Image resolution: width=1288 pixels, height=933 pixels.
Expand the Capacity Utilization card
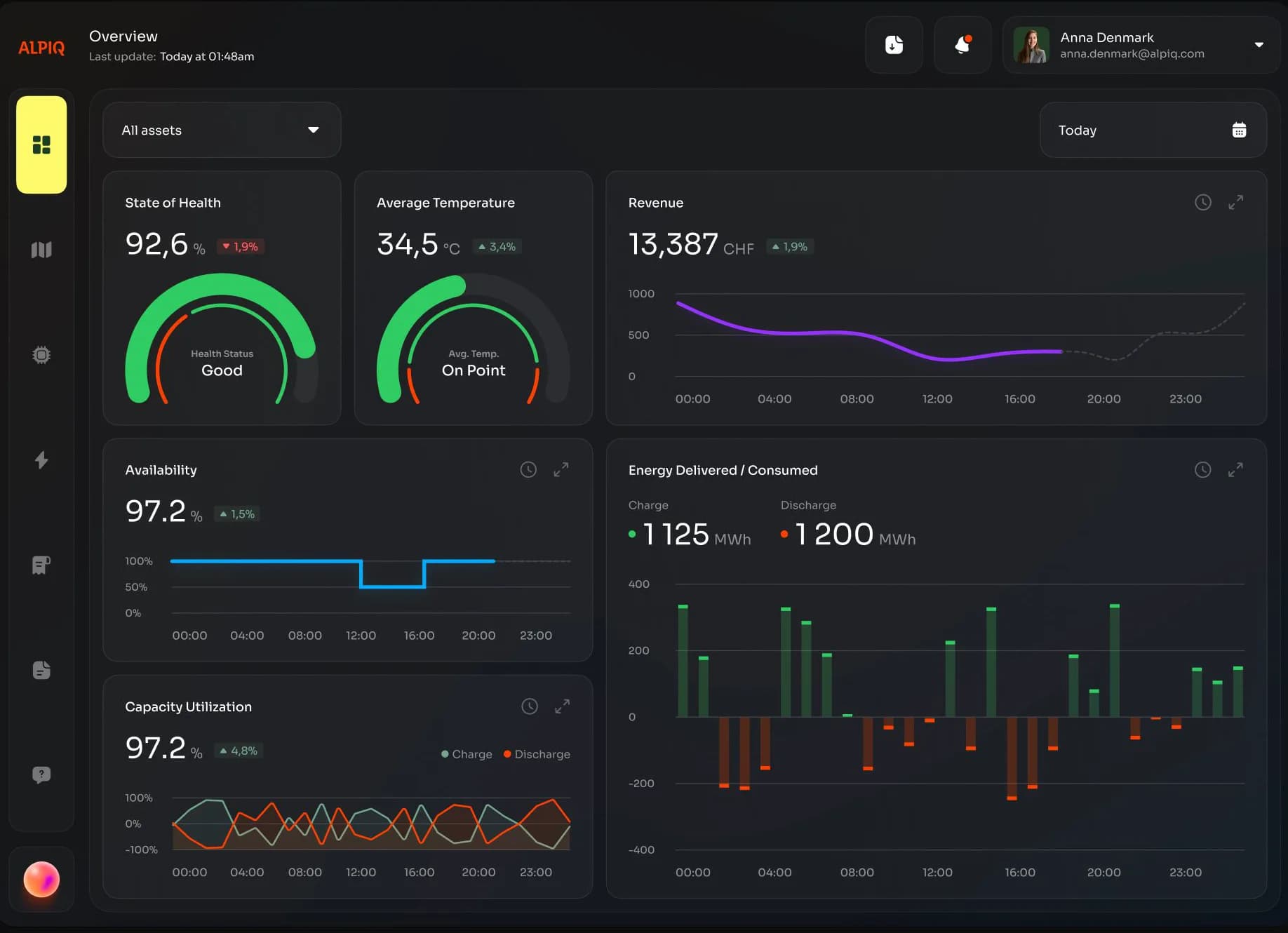(562, 706)
